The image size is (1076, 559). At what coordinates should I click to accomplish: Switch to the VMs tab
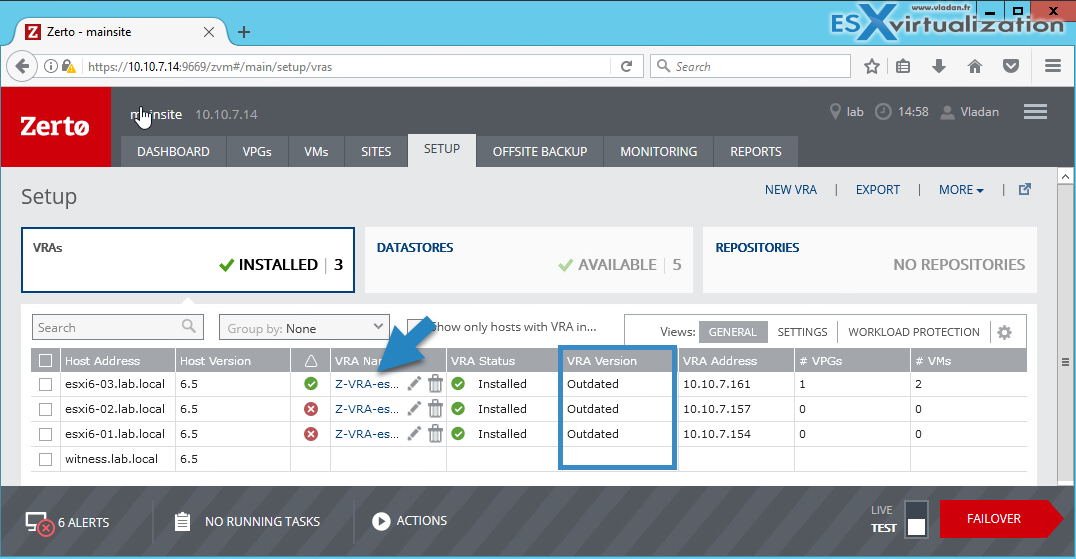point(316,152)
